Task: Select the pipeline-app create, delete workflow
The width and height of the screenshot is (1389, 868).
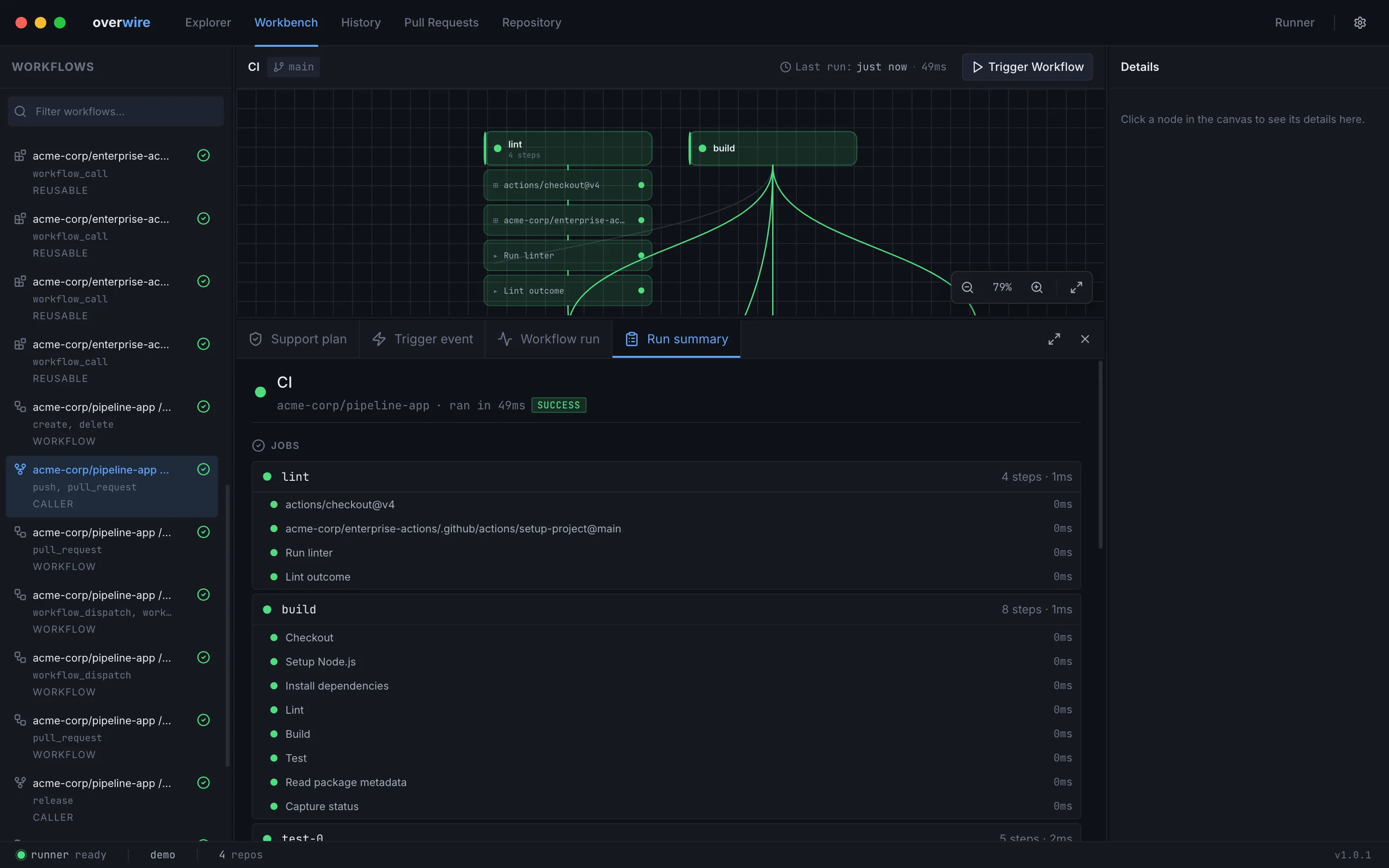Action: 112,424
